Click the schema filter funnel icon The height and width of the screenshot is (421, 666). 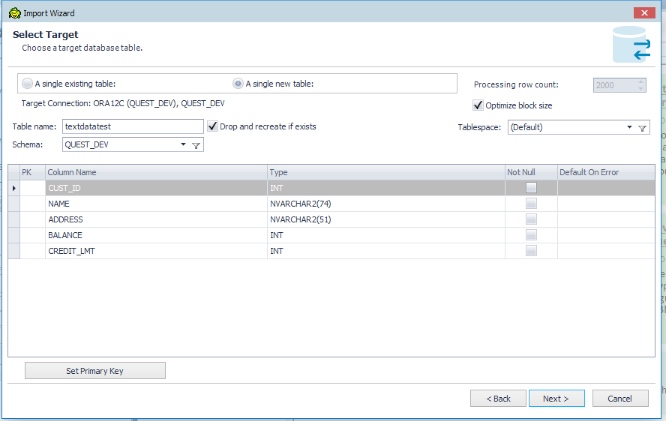point(197,145)
